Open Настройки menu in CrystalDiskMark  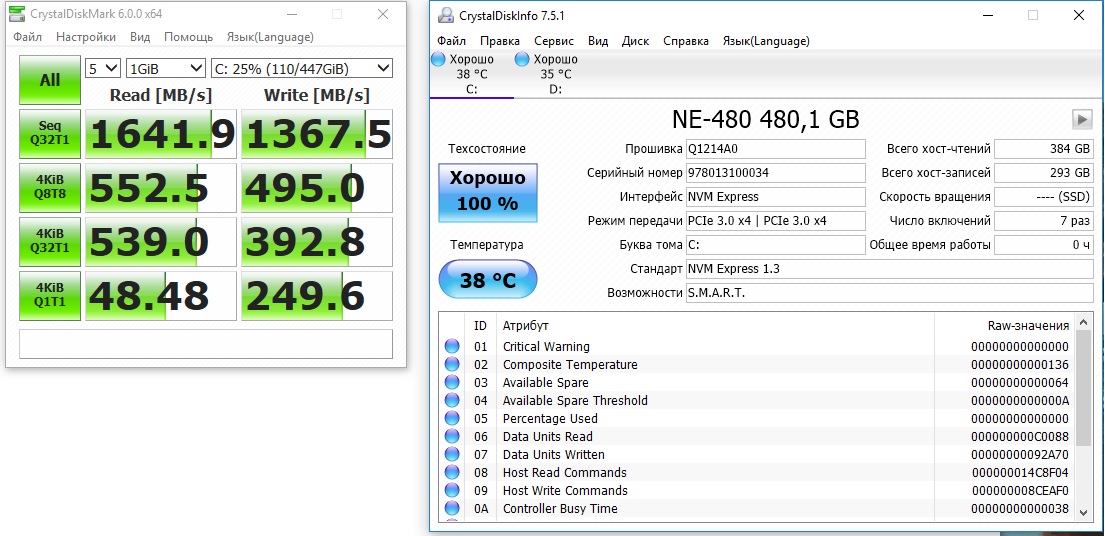click(86, 37)
